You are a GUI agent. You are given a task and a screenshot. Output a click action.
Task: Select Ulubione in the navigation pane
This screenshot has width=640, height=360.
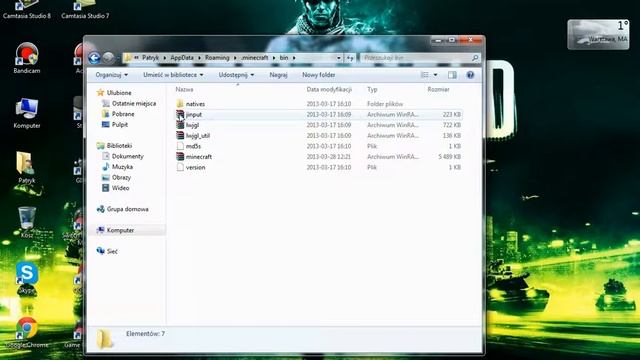point(119,93)
